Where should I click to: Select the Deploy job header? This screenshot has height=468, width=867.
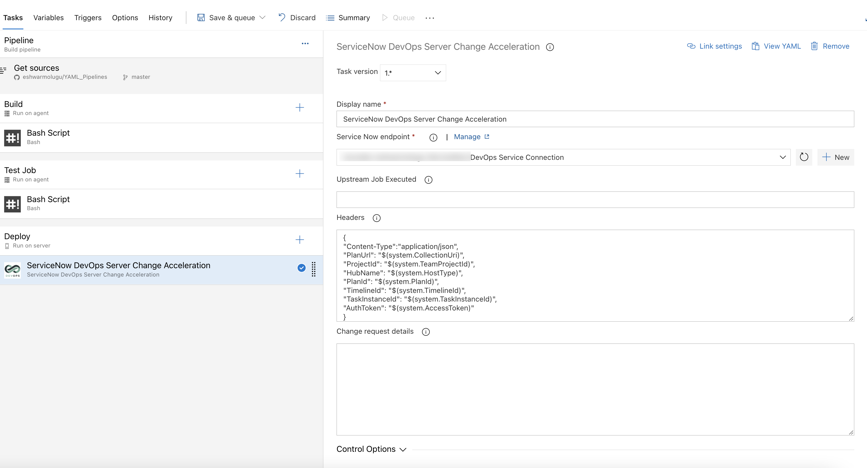pyautogui.click(x=161, y=240)
